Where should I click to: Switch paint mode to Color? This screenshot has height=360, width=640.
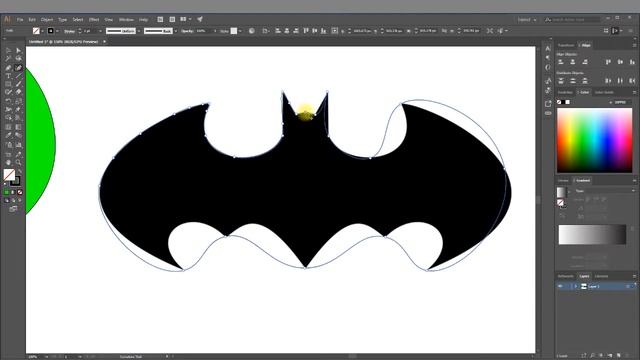tap(7, 192)
